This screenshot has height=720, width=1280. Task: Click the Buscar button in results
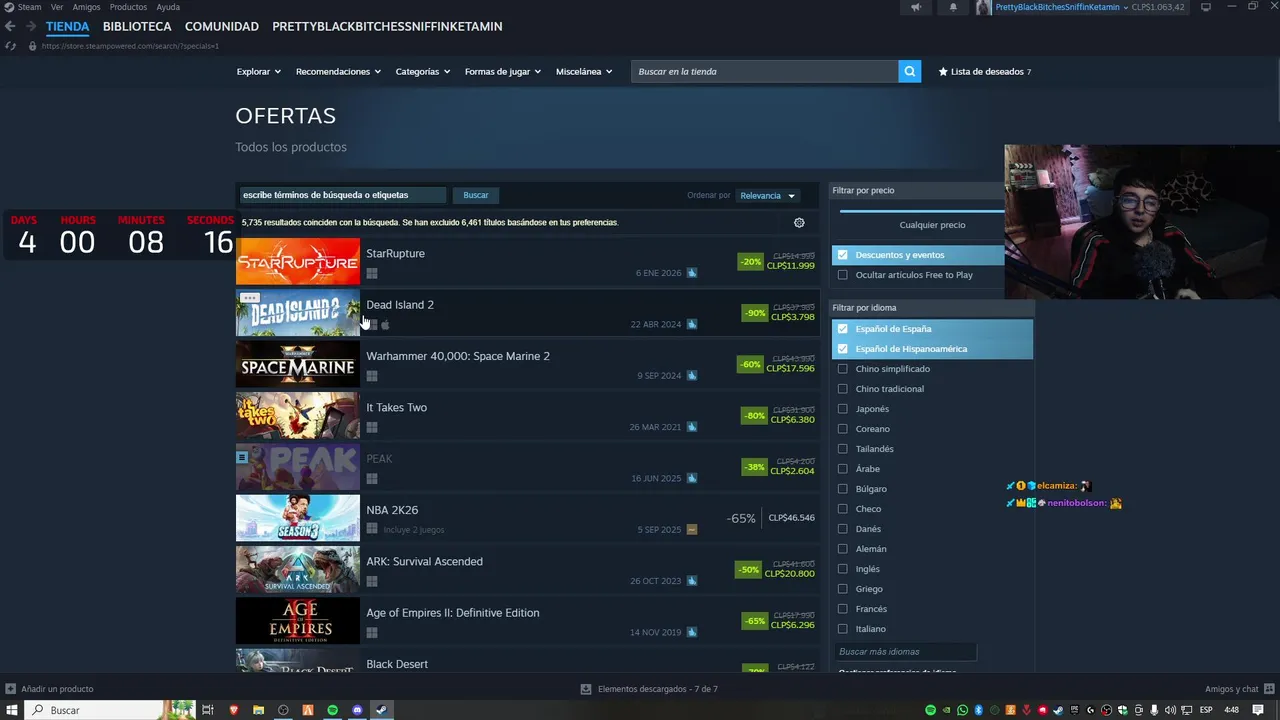coord(476,195)
